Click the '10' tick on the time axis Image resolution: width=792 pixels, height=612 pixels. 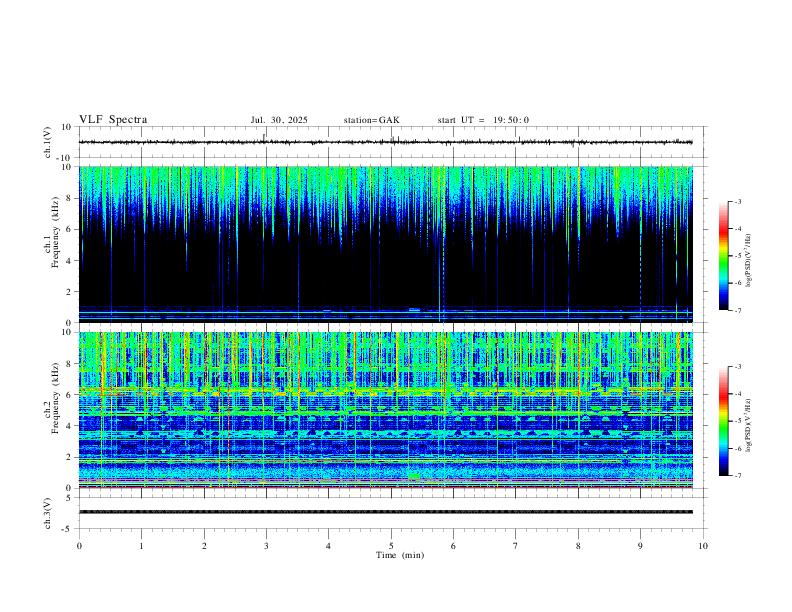(x=703, y=546)
